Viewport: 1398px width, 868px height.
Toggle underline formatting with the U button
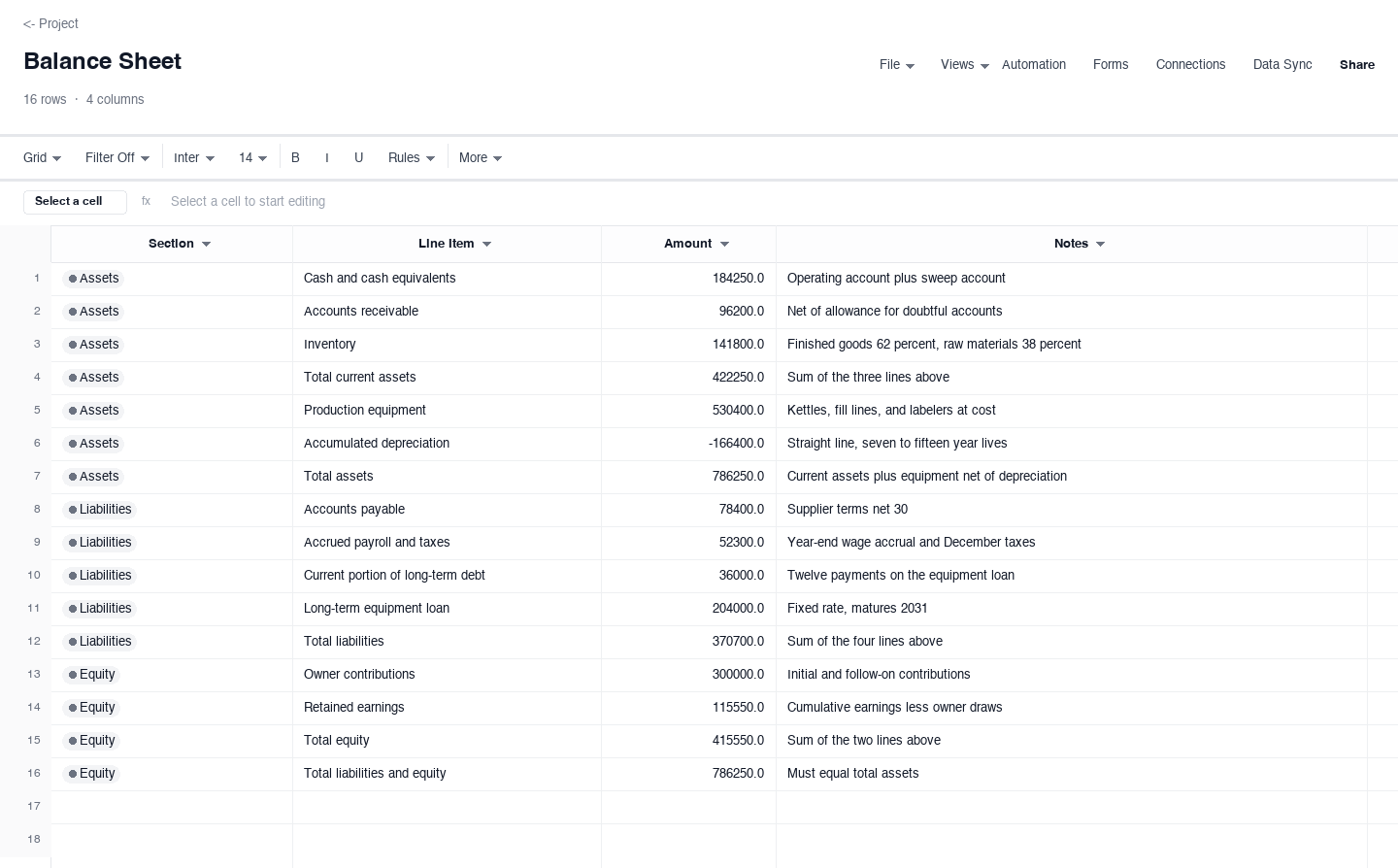(x=358, y=157)
